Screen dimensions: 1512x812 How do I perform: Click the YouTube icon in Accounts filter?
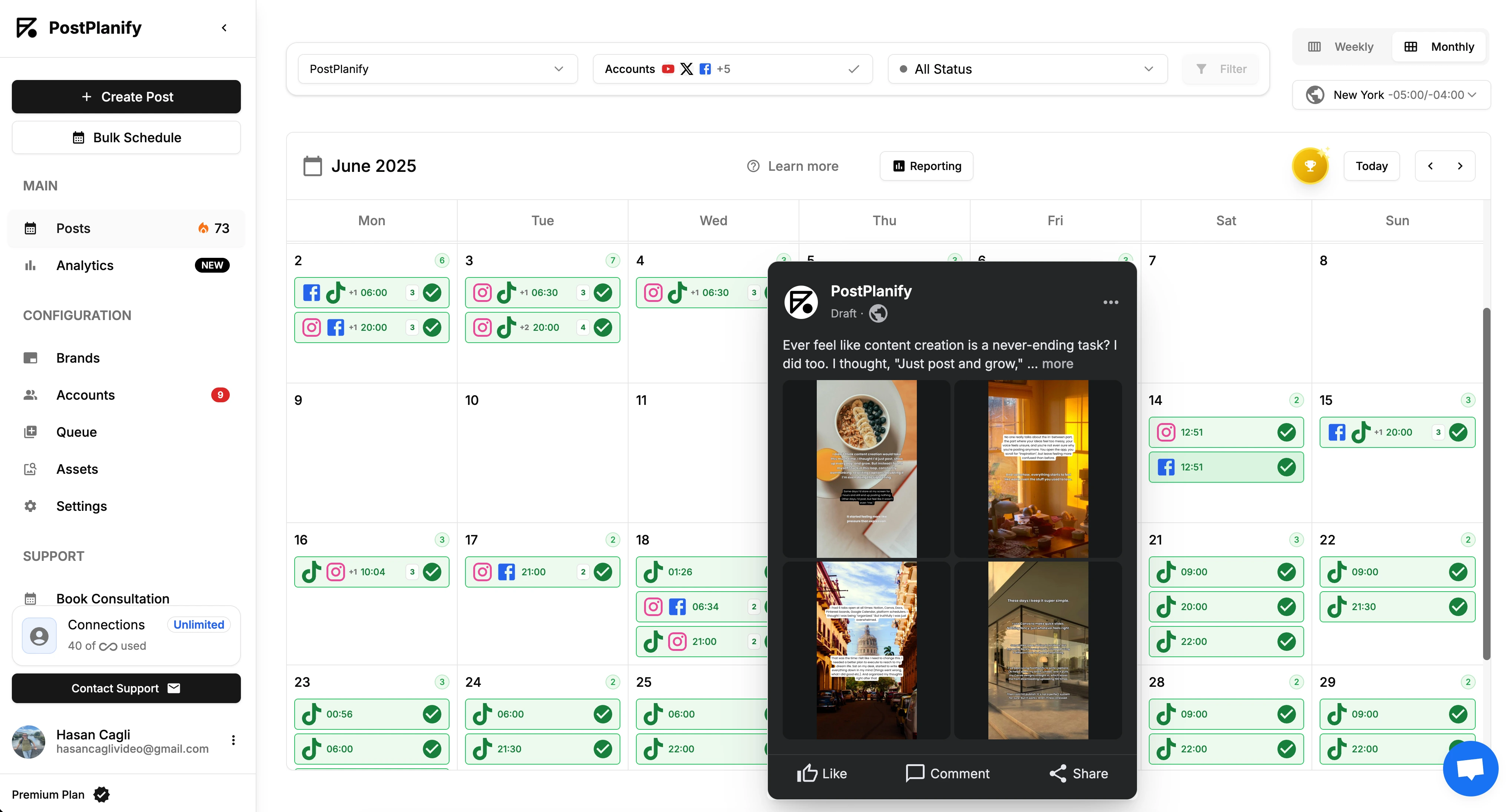pos(668,69)
